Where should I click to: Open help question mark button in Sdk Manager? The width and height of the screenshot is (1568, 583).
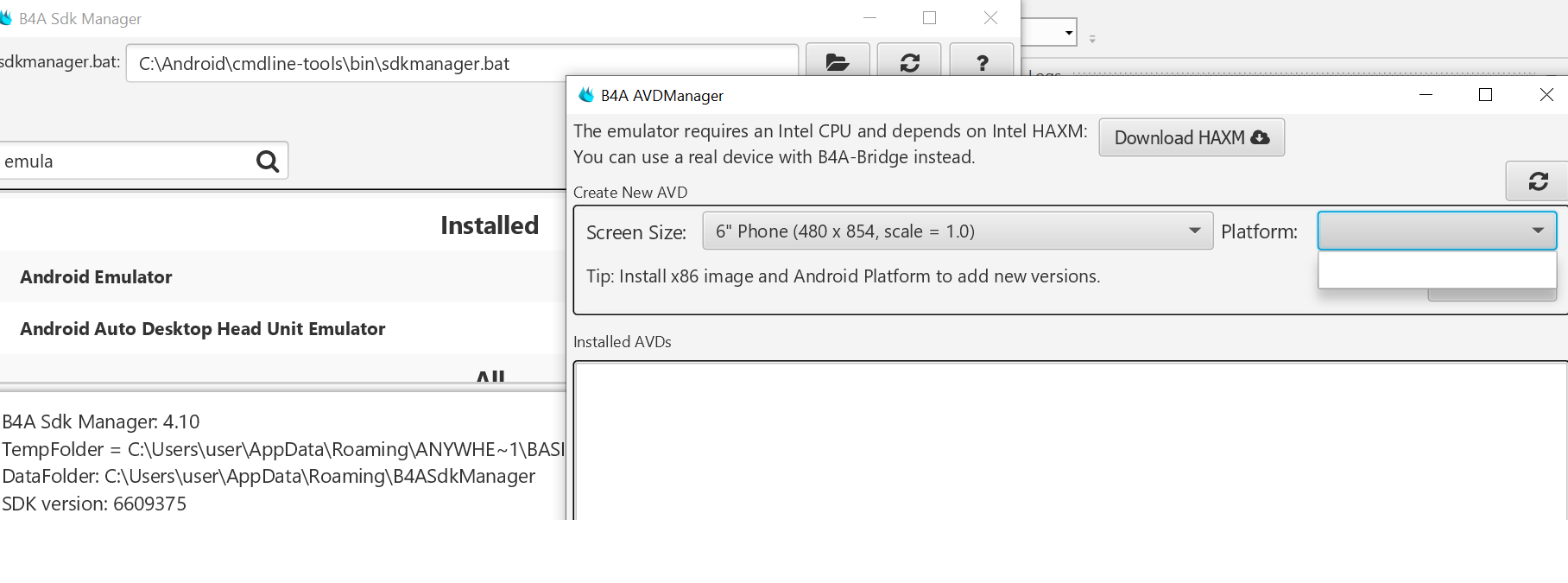982,61
